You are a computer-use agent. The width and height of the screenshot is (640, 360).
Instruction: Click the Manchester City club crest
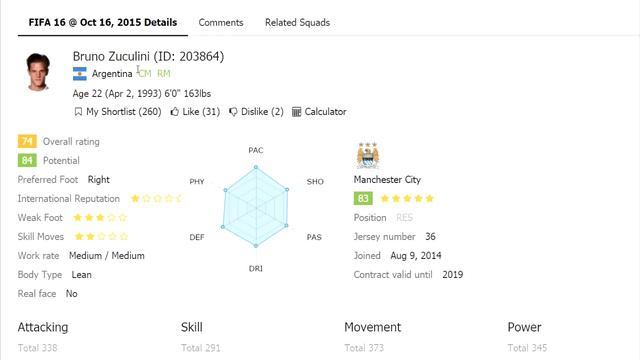pos(368,156)
